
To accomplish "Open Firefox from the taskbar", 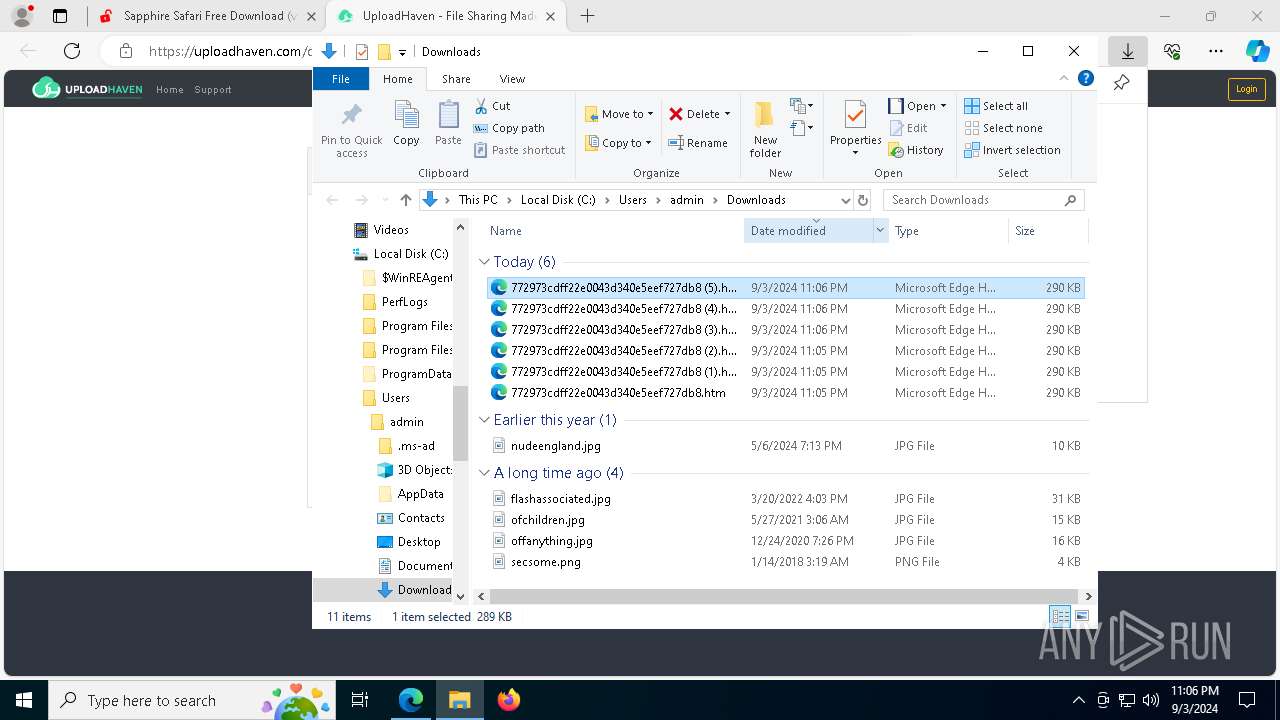I will 508,700.
